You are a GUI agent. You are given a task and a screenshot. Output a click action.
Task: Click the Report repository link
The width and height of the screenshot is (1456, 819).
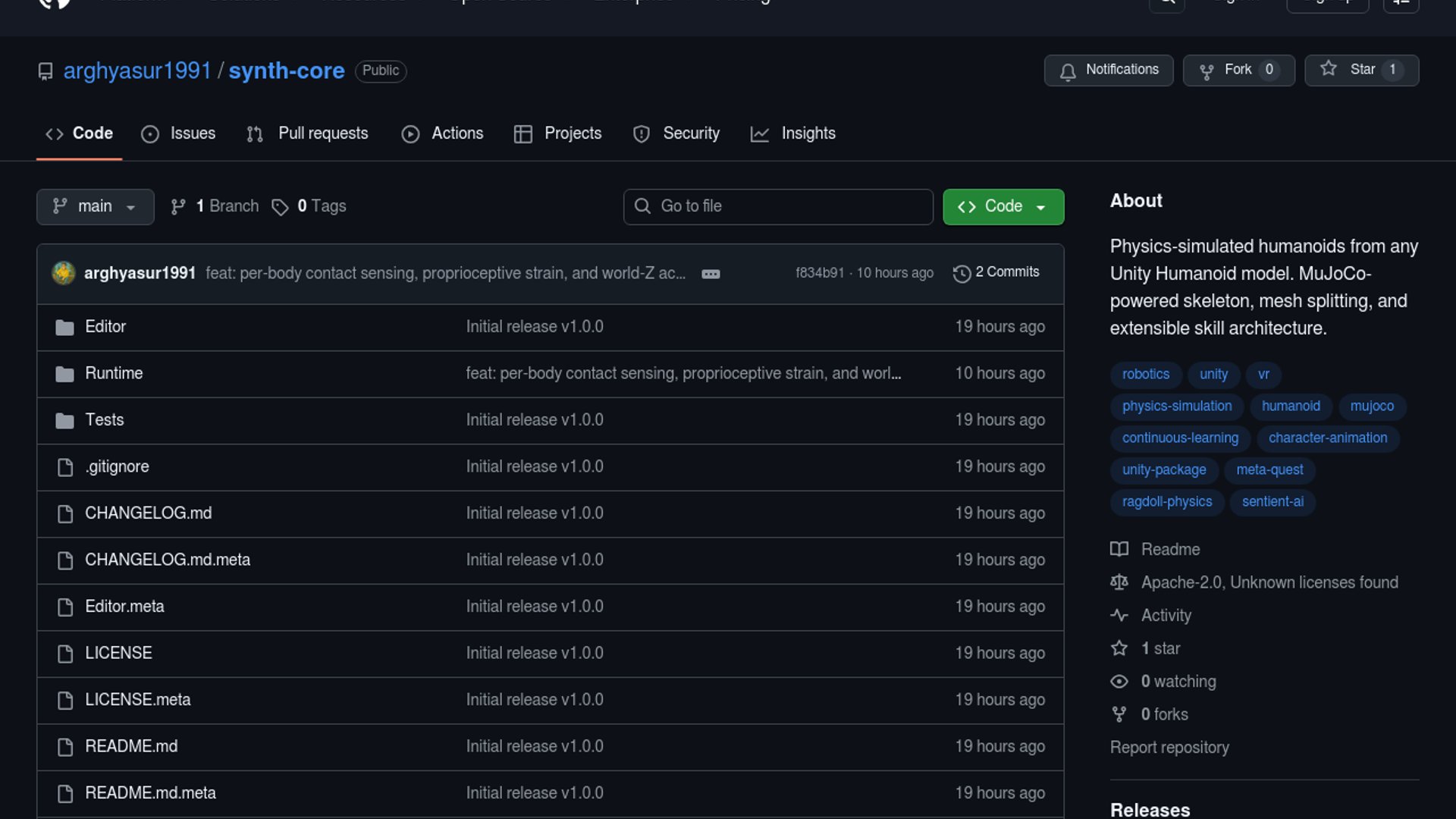pyautogui.click(x=1169, y=748)
